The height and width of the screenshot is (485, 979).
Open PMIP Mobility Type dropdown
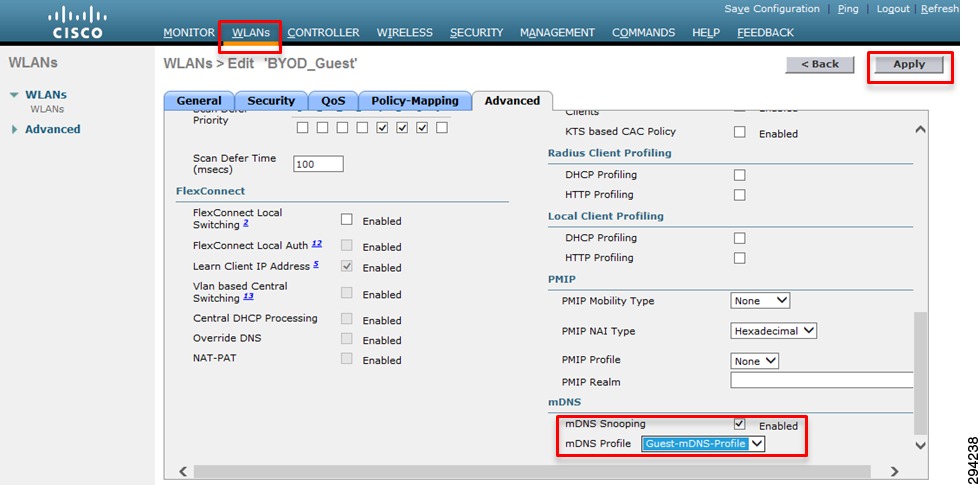(760, 301)
